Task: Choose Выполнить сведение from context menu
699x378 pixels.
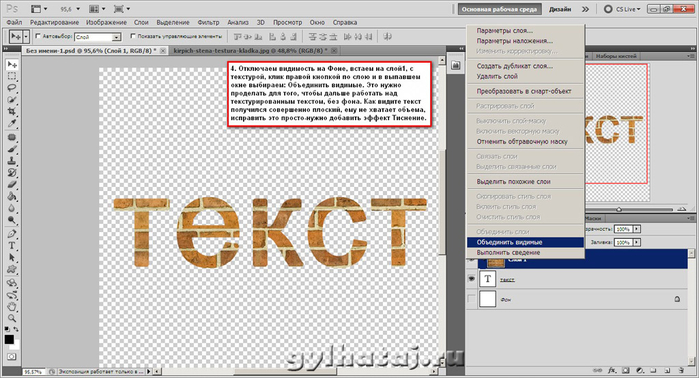Action: (525, 253)
